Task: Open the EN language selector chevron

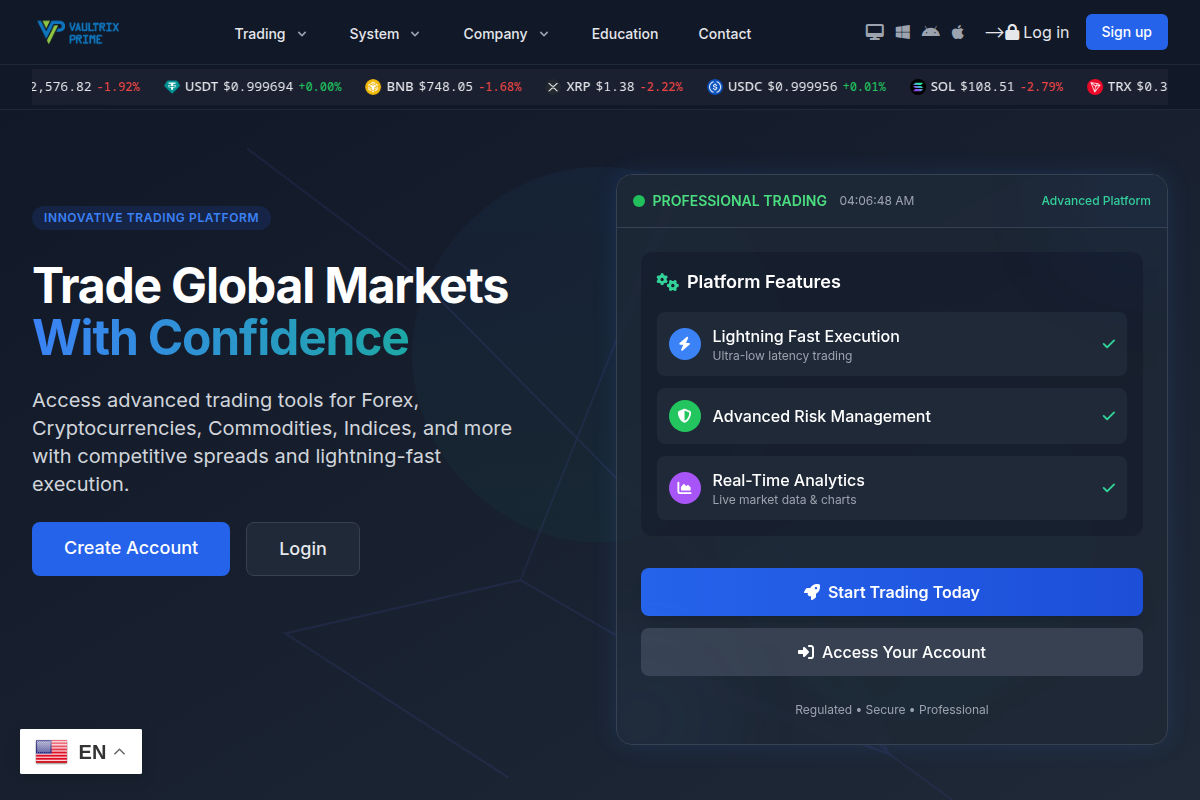Action: pyautogui.click(x=119, y=752)
